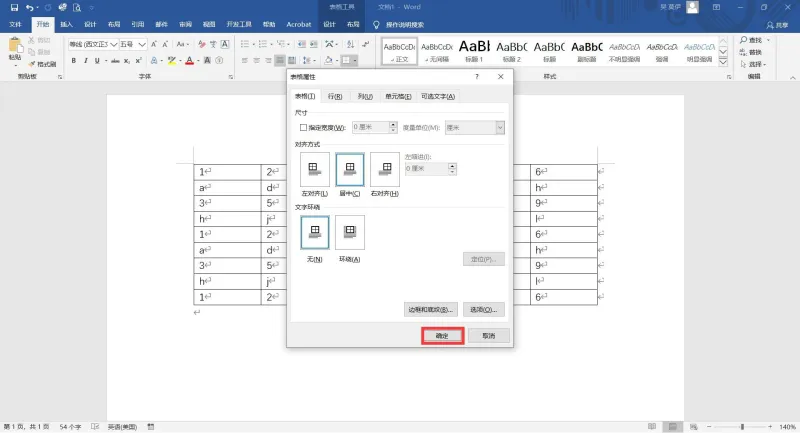
Task: Click the text highlight color marker
Action: point(171,61)
